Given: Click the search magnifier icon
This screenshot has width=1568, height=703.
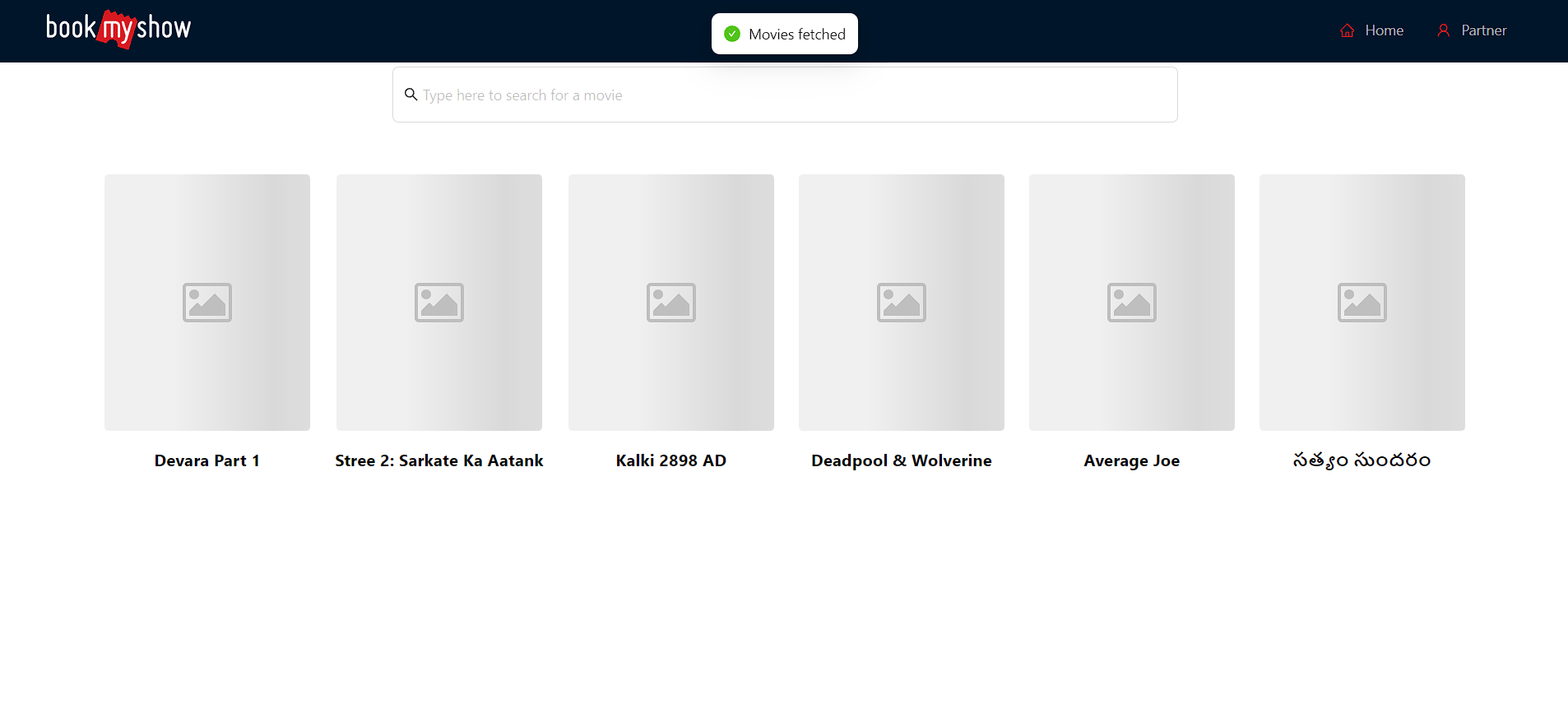Looking at the screenshot, I should pyautogui.click(x=411, y=95).
